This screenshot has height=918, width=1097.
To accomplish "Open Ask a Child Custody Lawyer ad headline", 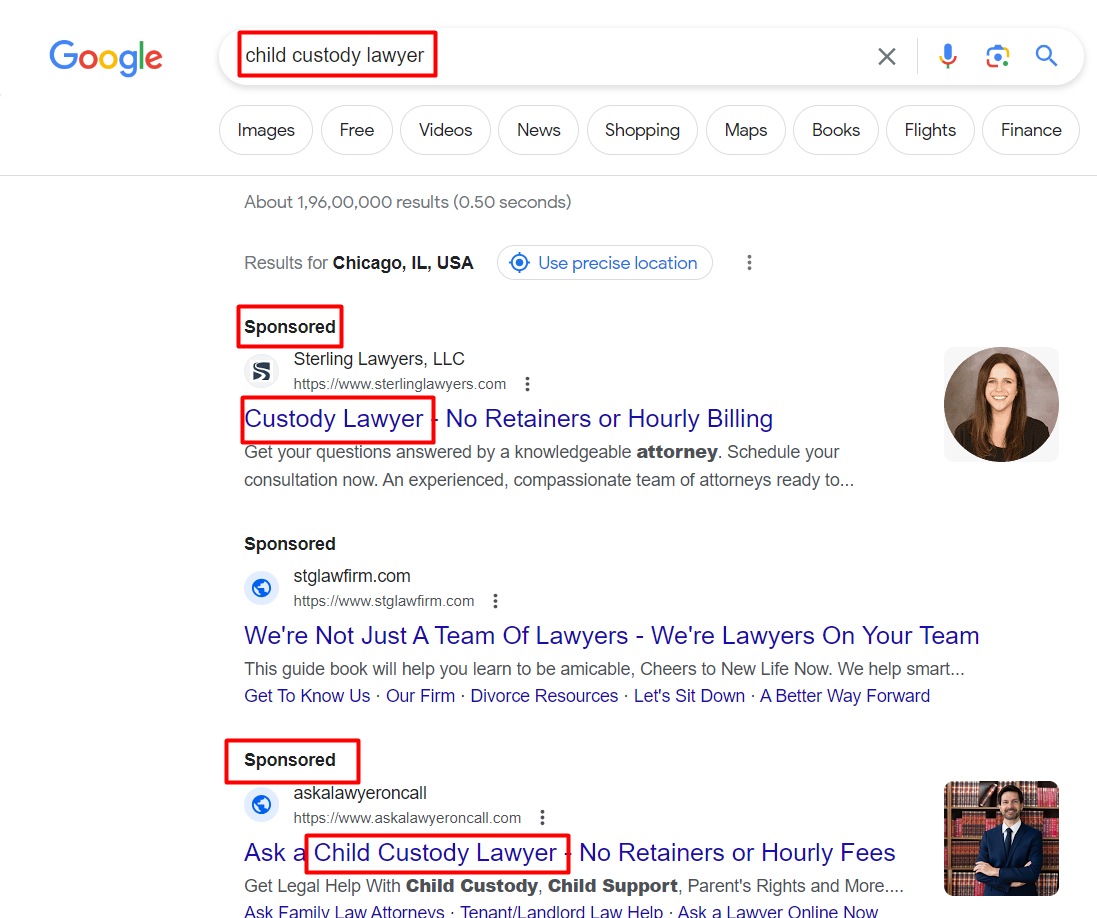I will 569,852.
